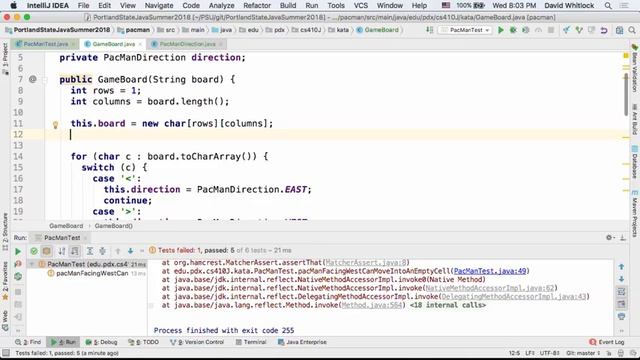
Task: Switch to the PacManDirection.java editor tab
Action: (187, 44)
